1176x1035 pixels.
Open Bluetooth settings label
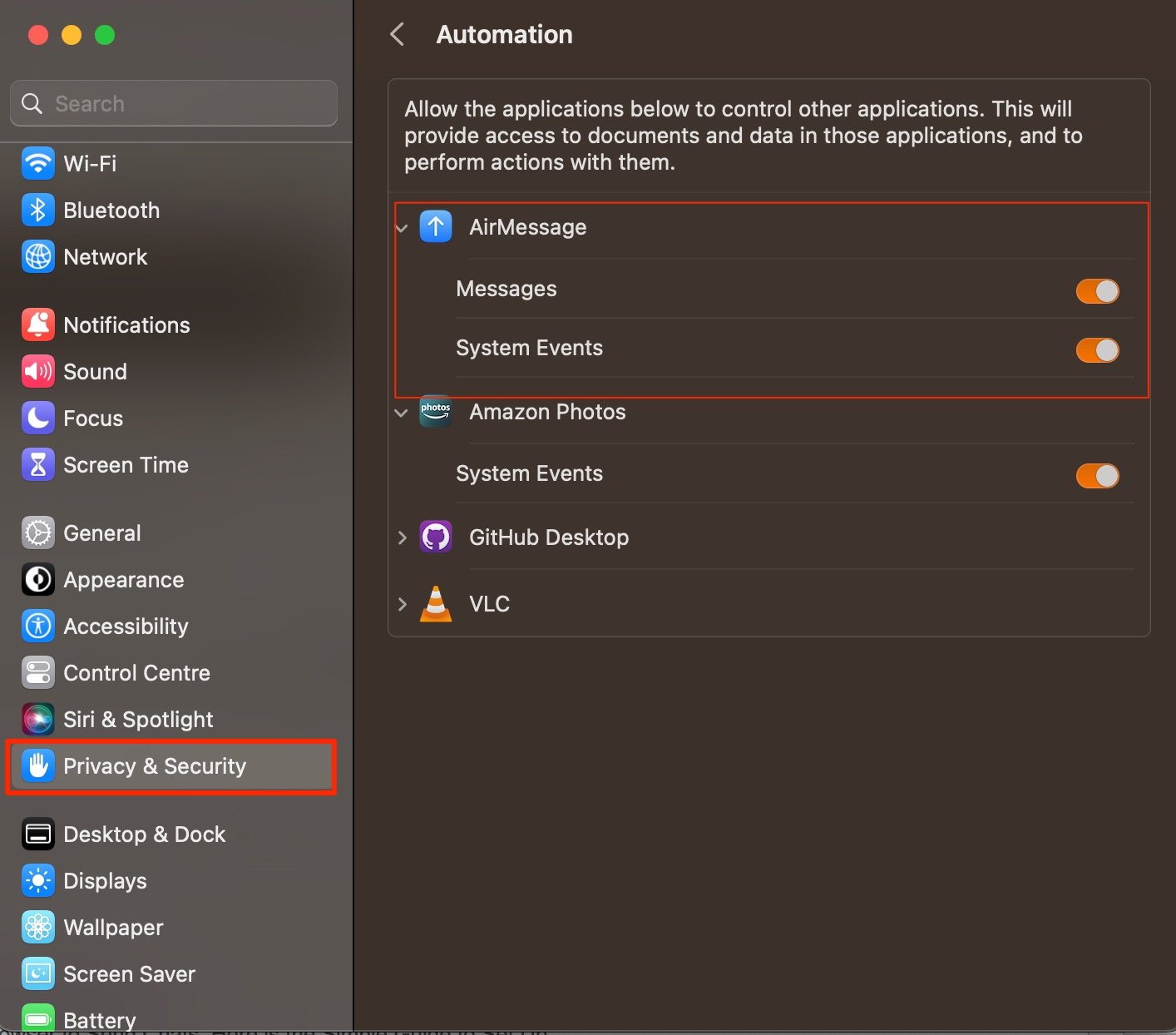(111, 210)
